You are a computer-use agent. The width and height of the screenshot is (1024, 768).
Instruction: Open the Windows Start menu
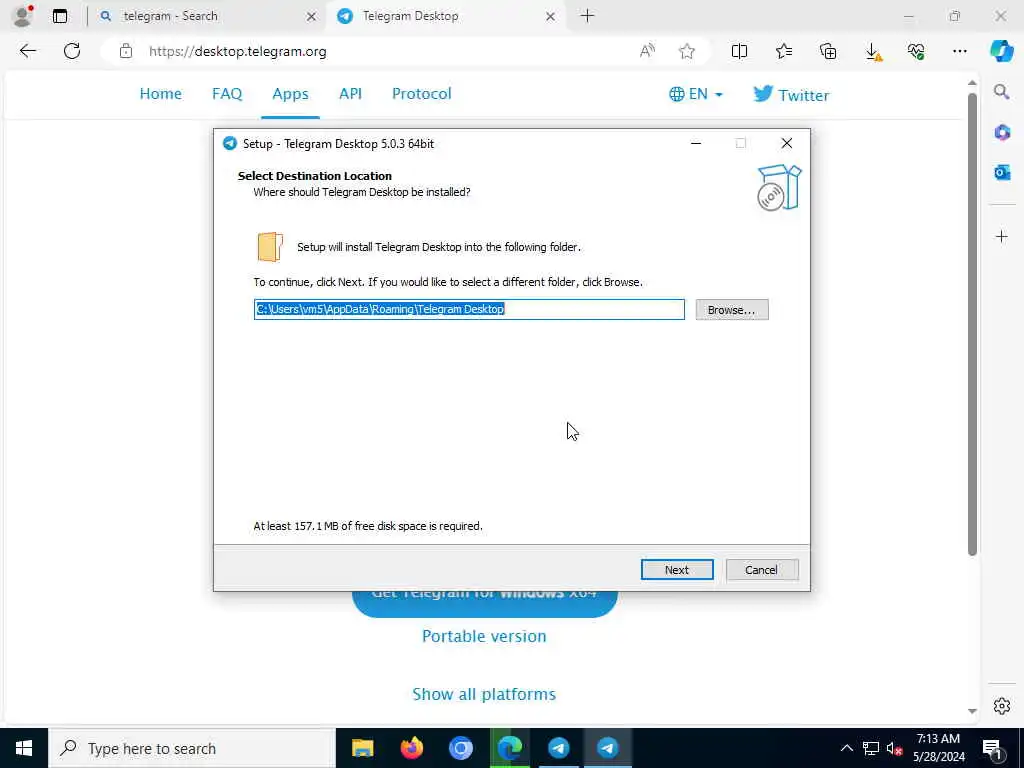click(24, 748)
